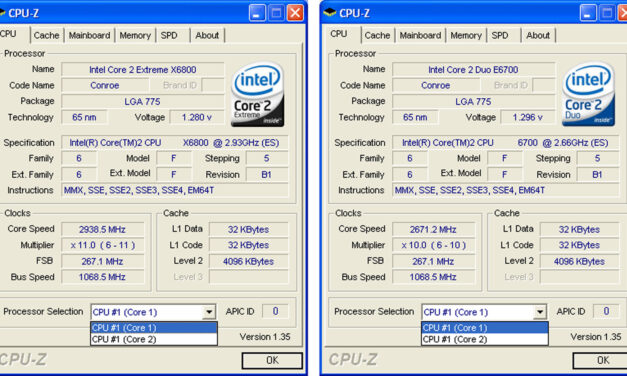Viewport: 627px width, 376px height.
Task: Click the Instructions field in X6800 window
Action: pyautogui.click(x=174, y=190)
